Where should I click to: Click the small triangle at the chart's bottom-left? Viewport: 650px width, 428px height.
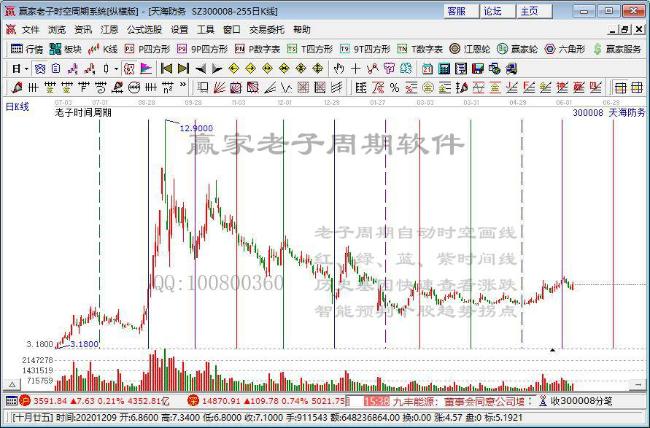pos(12,384)
